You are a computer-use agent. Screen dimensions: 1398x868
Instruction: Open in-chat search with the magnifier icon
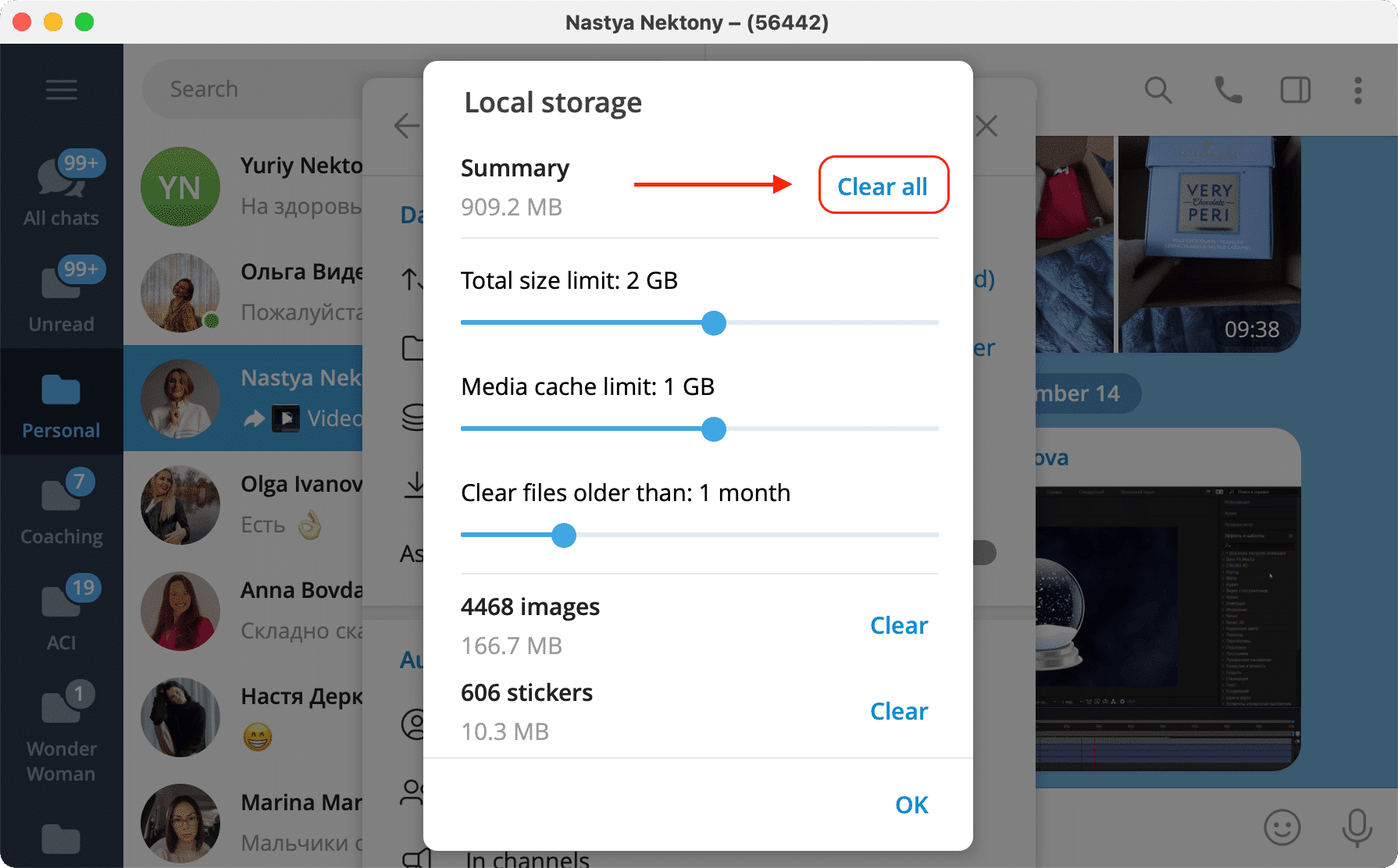click(1158, 90)
